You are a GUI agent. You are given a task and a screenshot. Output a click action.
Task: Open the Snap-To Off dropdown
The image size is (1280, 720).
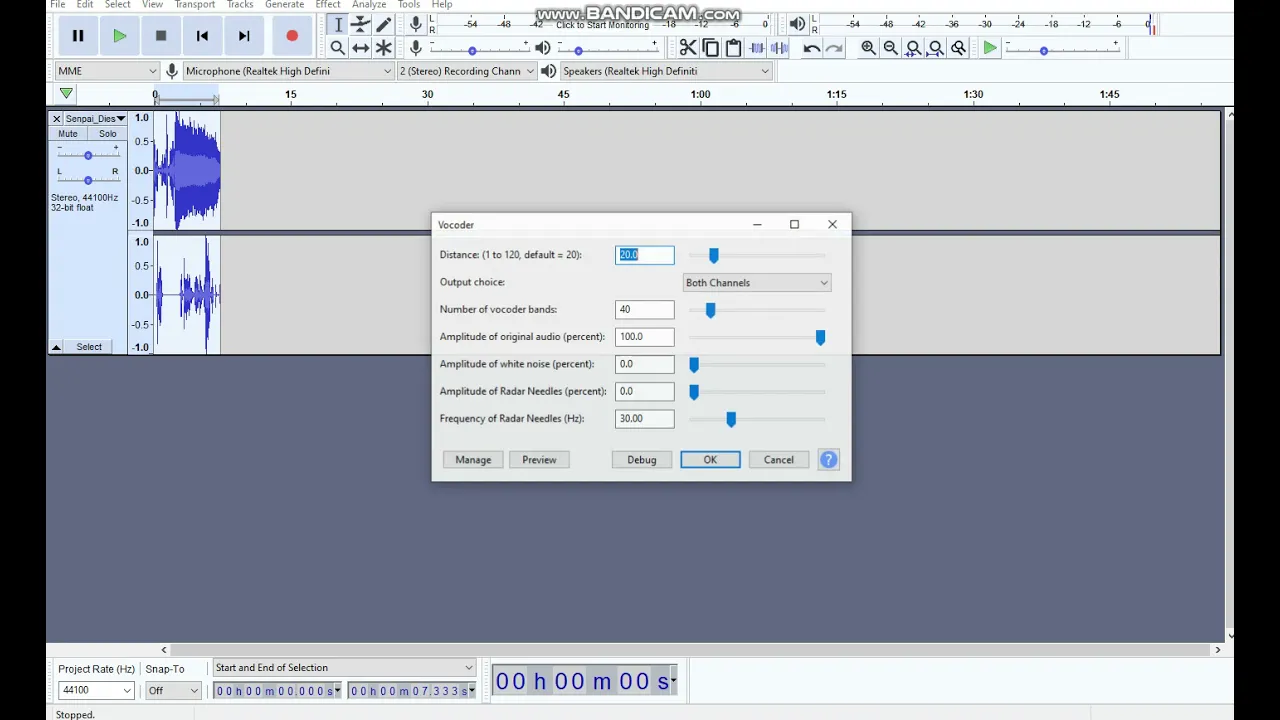pos(173,690)
